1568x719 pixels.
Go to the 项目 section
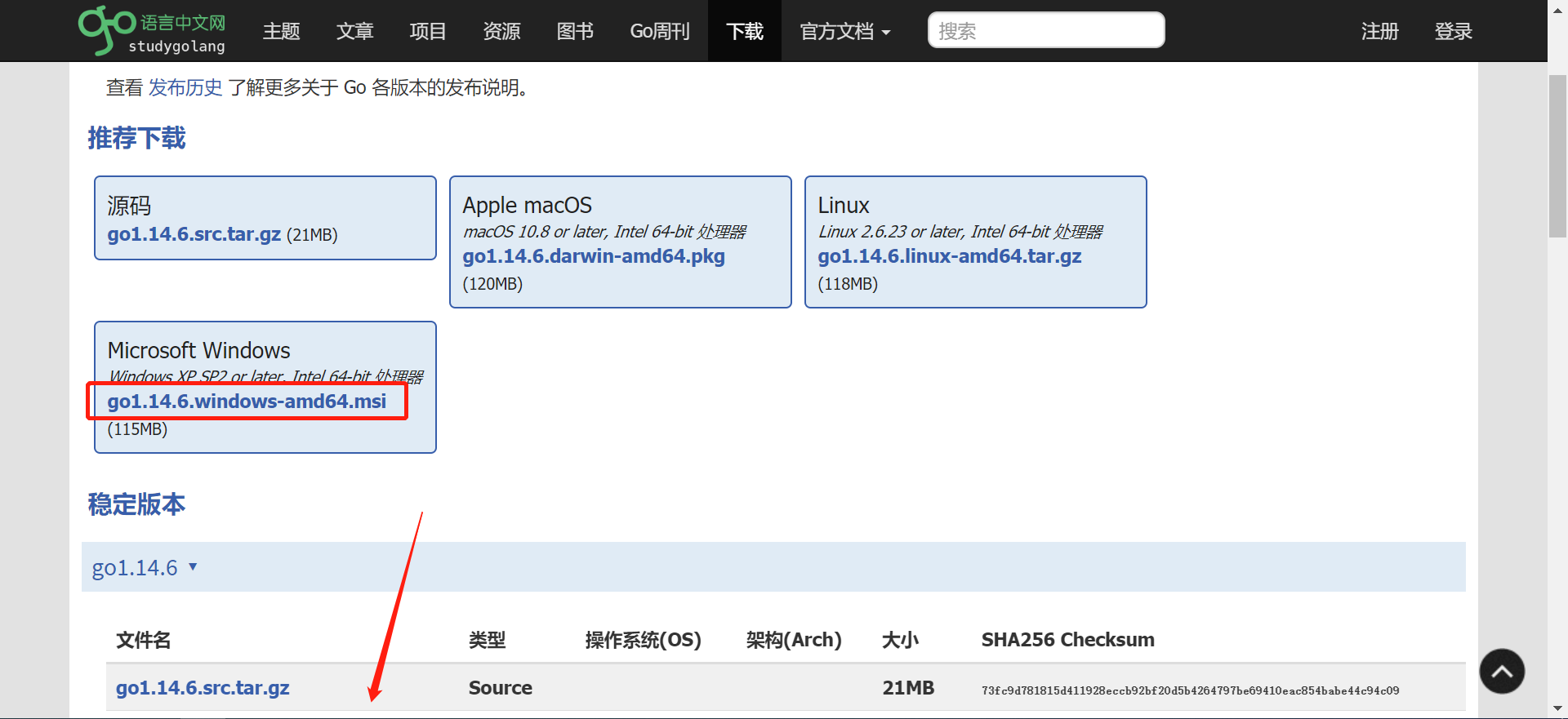(x=428, y=31)
